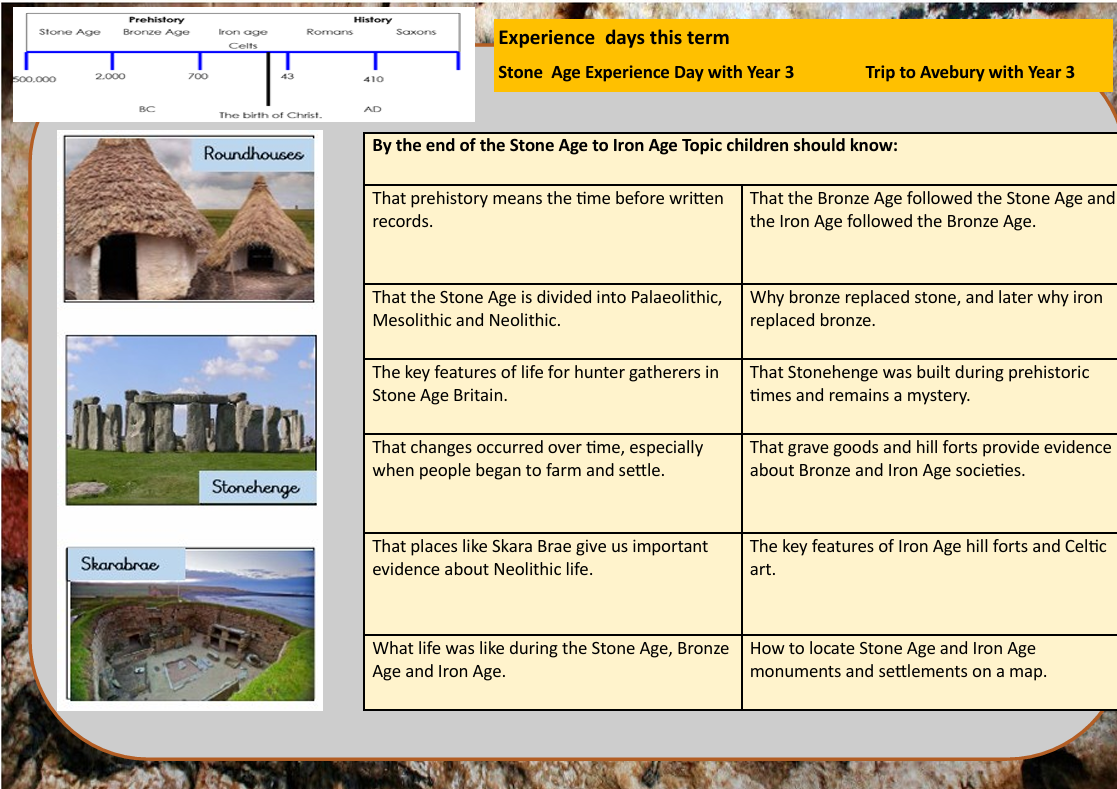
Task: Click the 2,000 BC timeline marker
Action: tap(111, 64)
